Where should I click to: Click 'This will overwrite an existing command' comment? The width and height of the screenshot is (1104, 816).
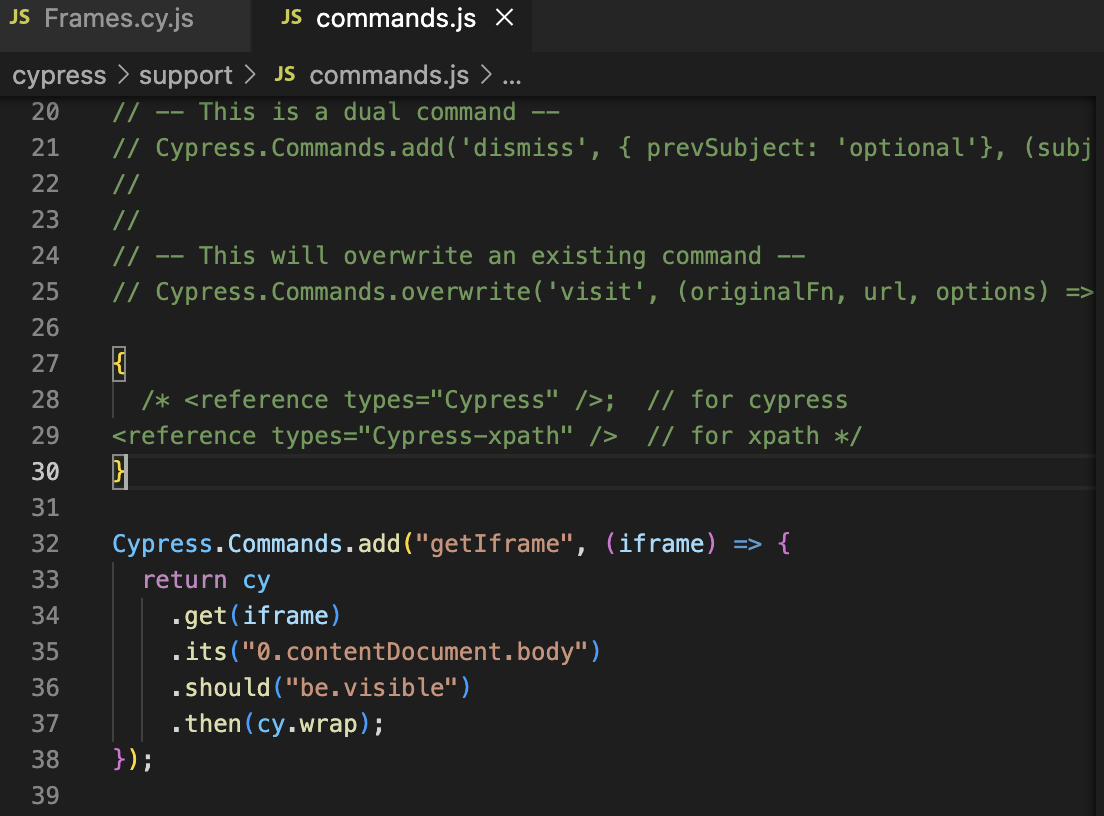pyautogui.click(x=479, y=256)
